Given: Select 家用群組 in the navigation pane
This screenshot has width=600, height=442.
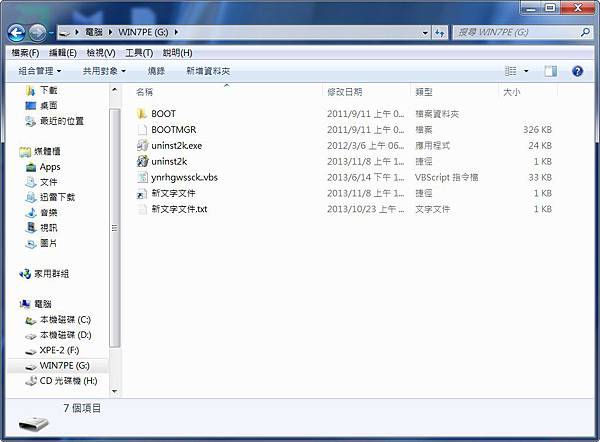Looking at the screenshot, I should point(51,274).
